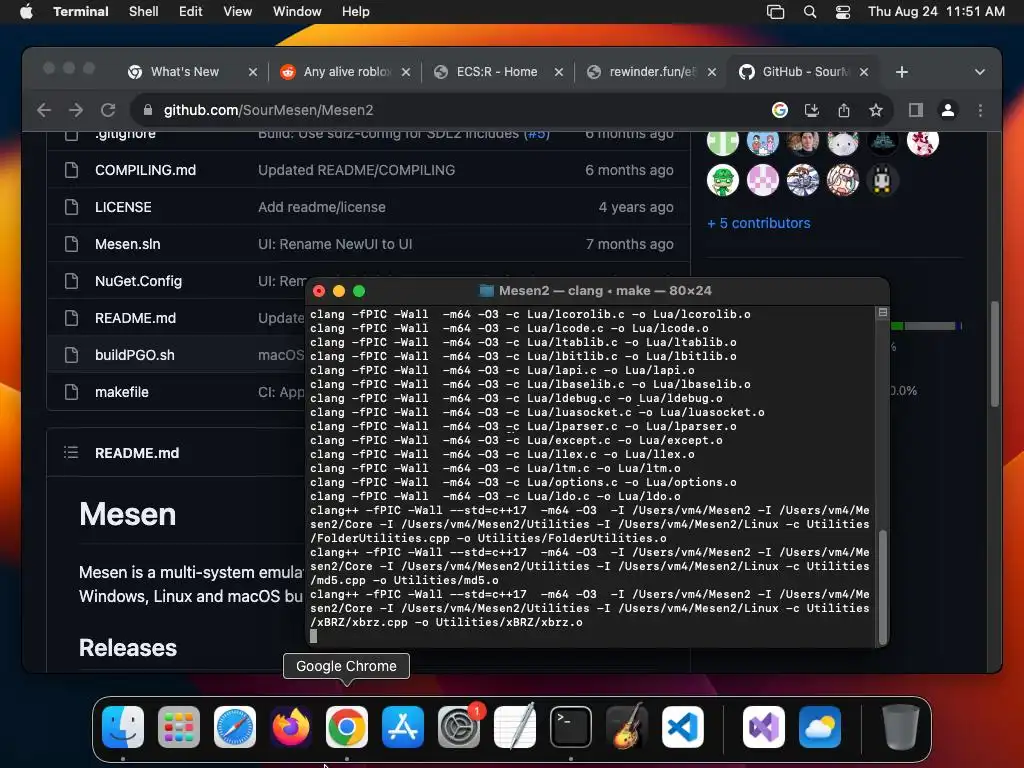Open Finder from the dock

[x=123, y=727]
